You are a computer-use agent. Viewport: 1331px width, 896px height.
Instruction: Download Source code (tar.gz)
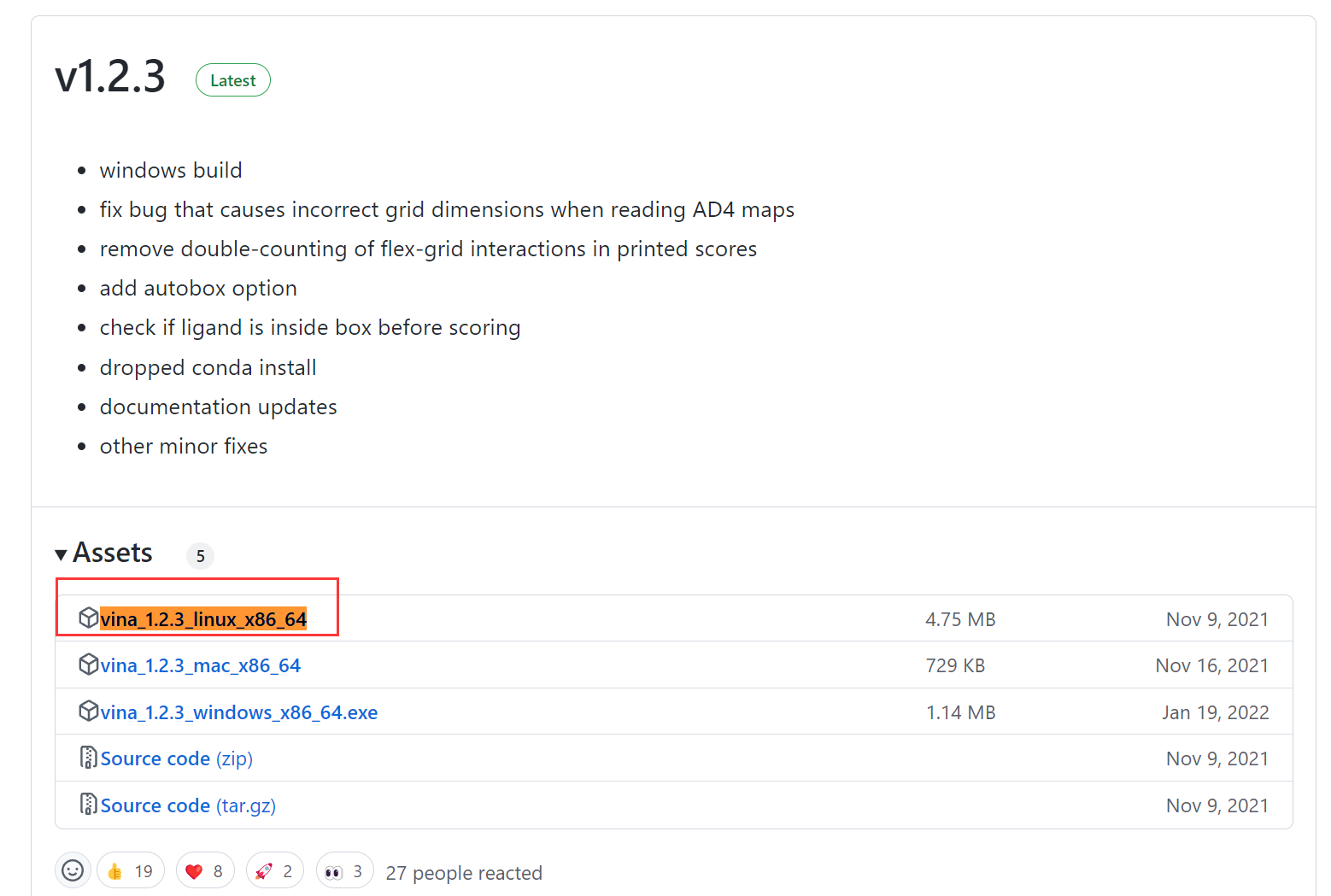(188, 805)
